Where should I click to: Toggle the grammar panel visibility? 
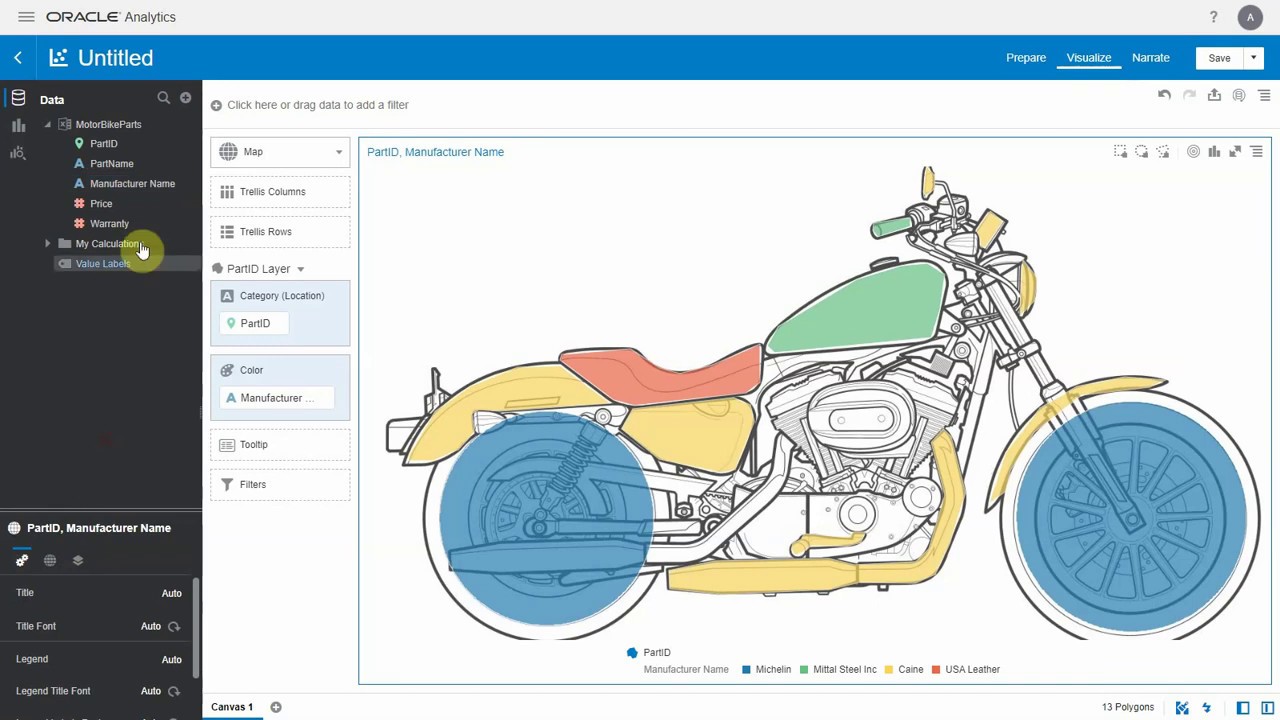1267,708
